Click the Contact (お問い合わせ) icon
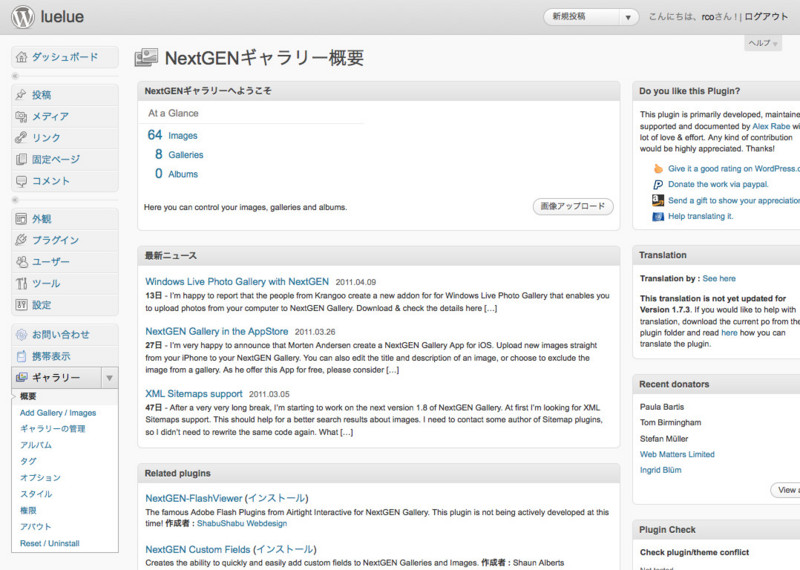800x570 pixels. (x=21, y=335)
